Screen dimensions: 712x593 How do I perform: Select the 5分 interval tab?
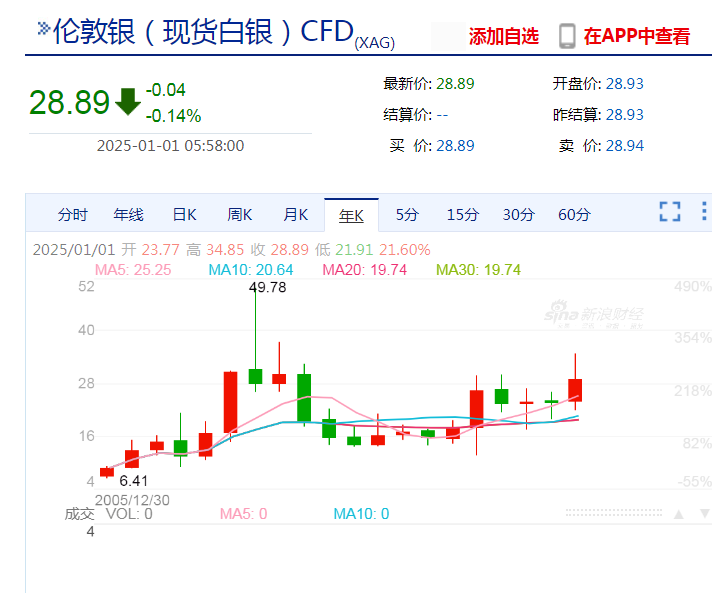(x=407, y=214)
